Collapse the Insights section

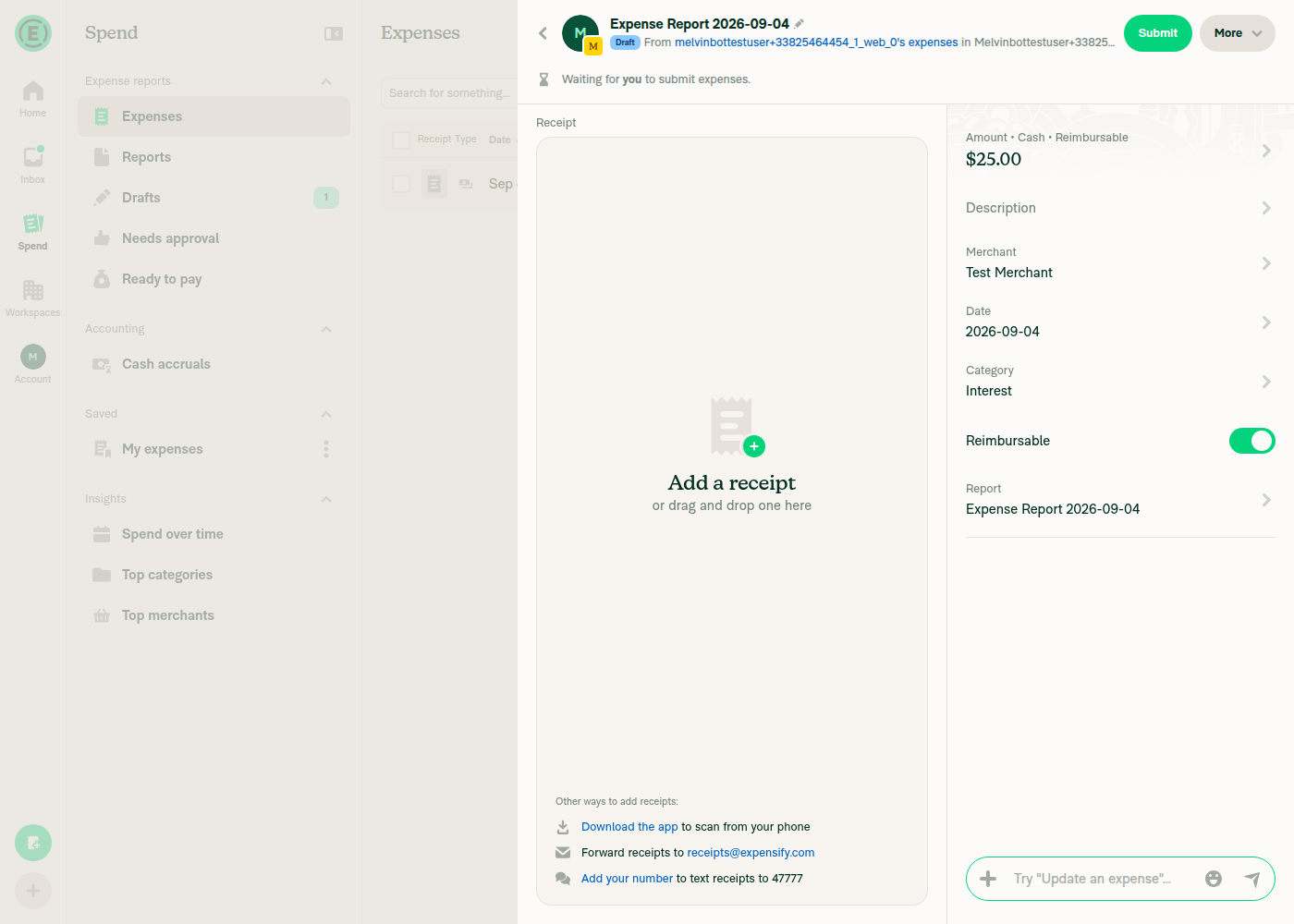(x=326, y=499)
